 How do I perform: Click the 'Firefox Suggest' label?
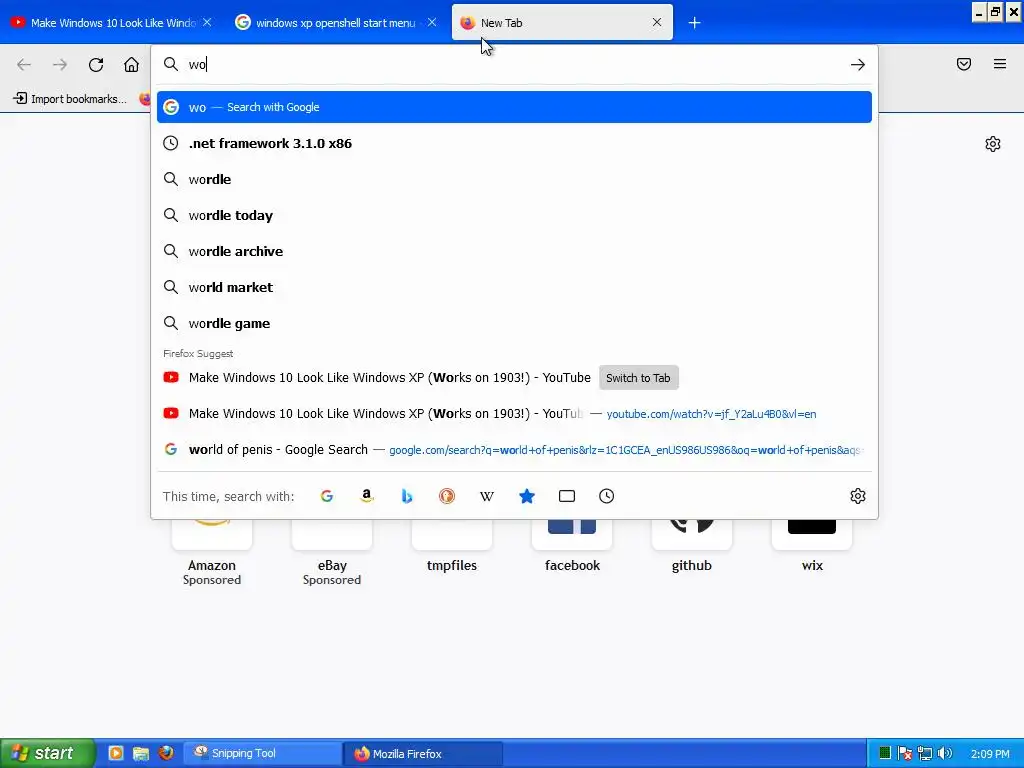(x=198, y=353)
